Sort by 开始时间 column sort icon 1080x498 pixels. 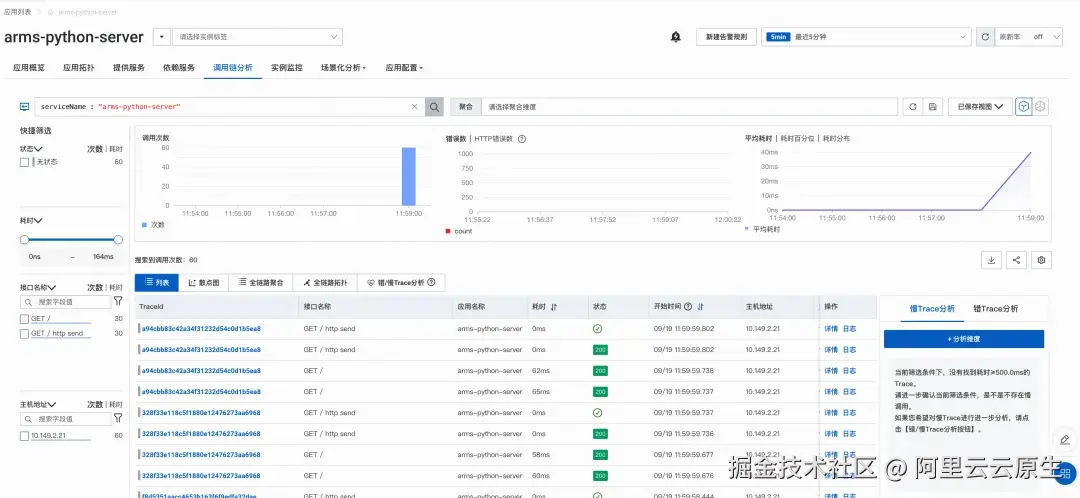tap(700, 307)
